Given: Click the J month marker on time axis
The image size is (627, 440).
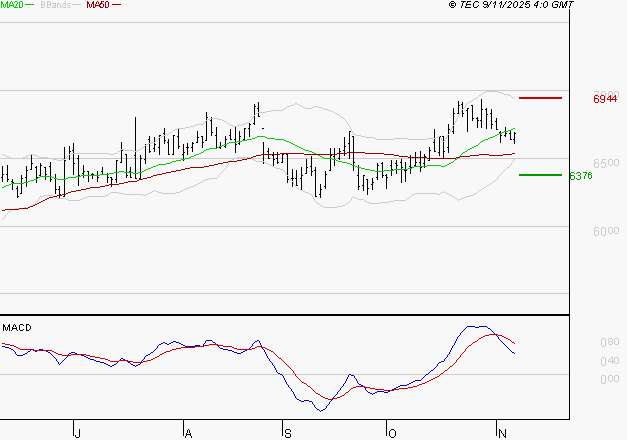Looking at the screenshot, I should point(77,433).
